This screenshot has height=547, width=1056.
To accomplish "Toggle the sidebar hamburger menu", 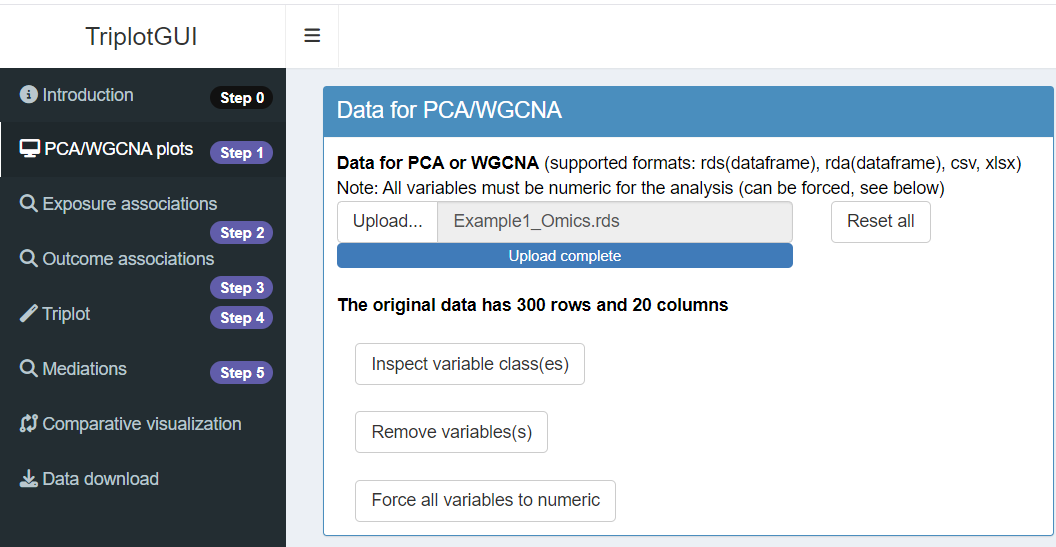I will point(312,36).
